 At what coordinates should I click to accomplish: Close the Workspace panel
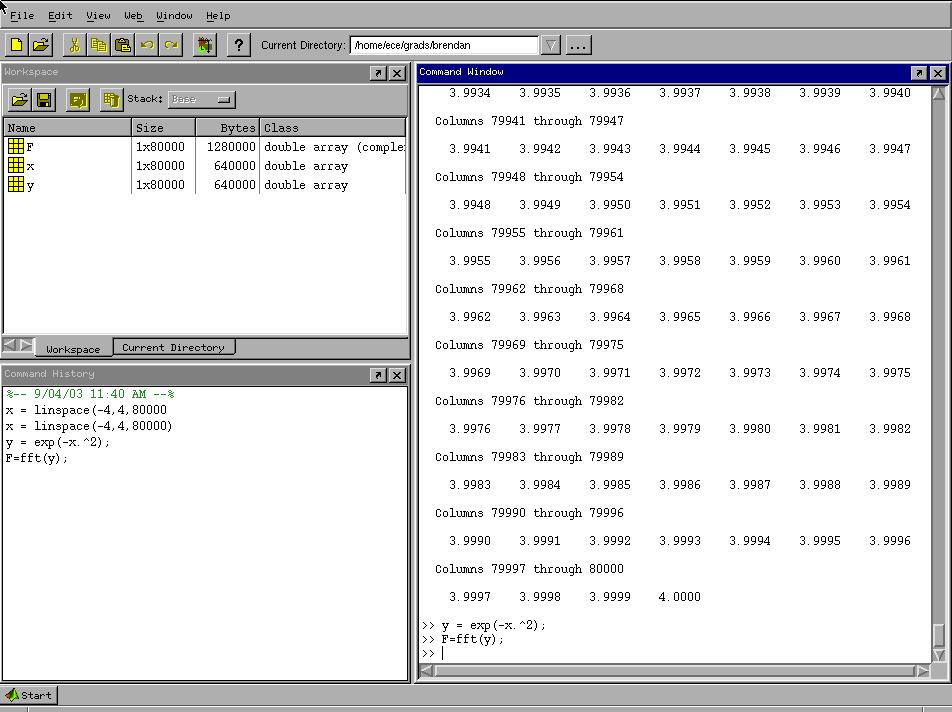pyautogui.click(x=397, y=73)
